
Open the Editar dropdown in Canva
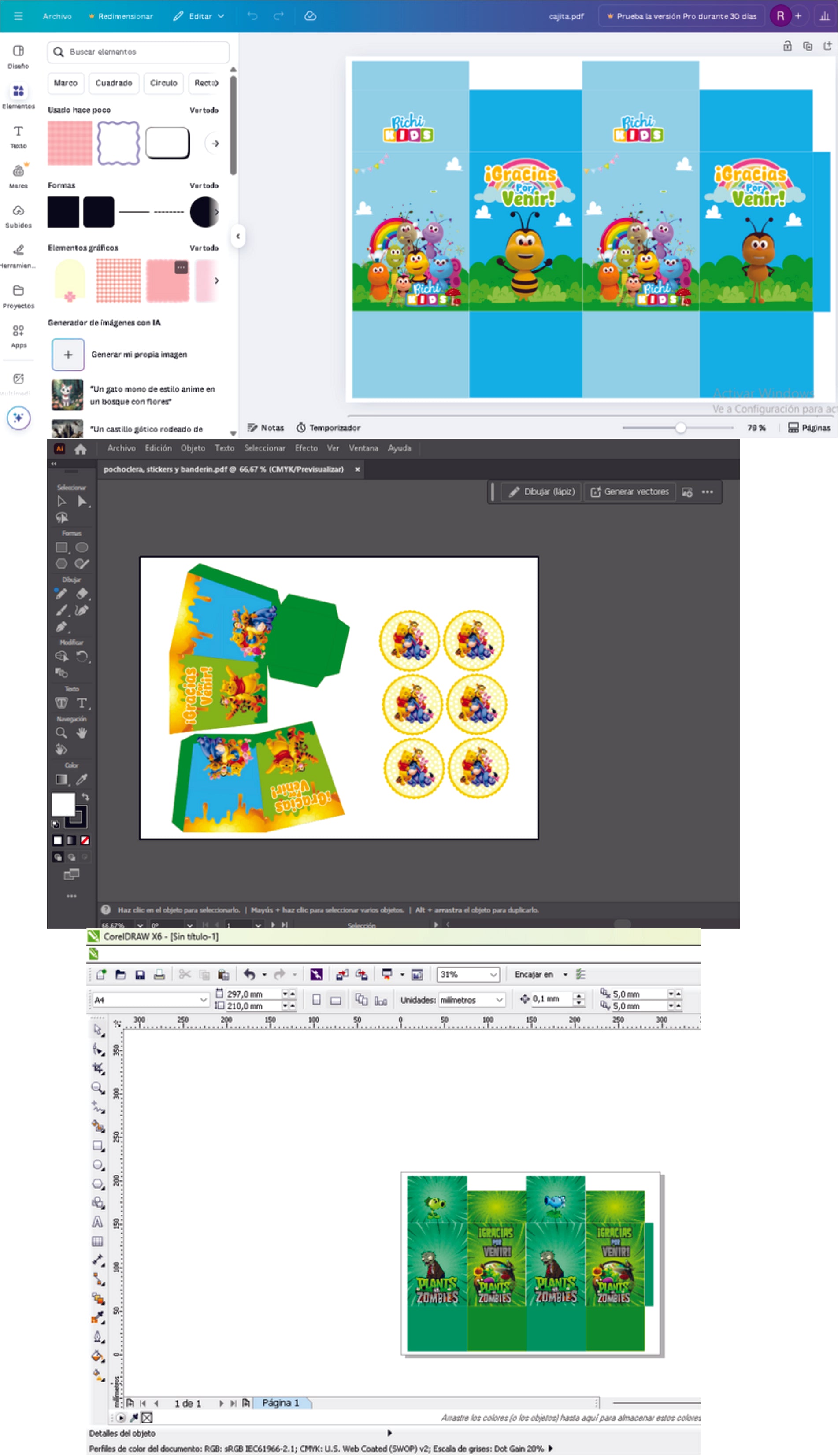point(199,16)
